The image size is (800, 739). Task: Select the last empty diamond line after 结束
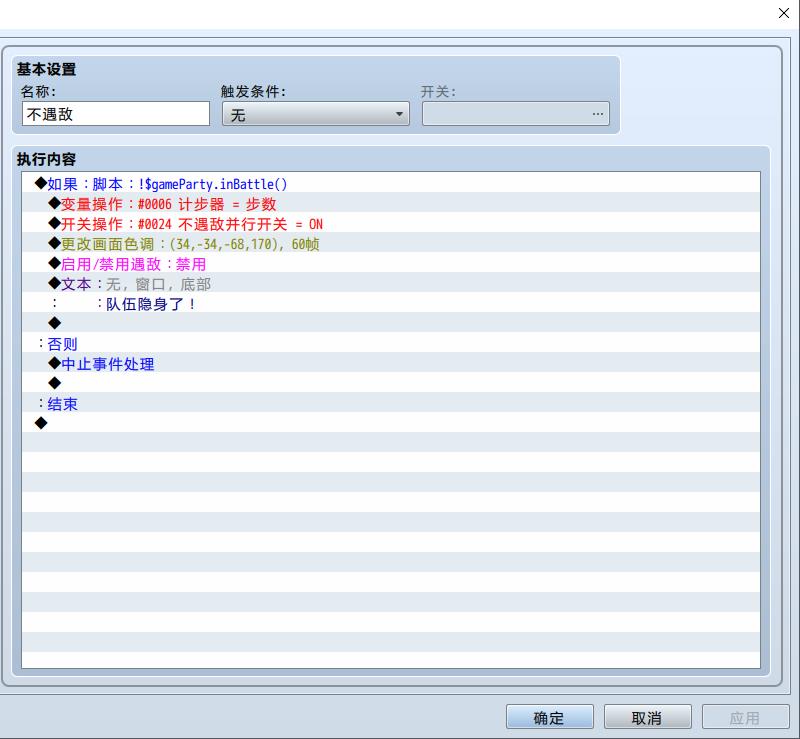coord(391,424)
